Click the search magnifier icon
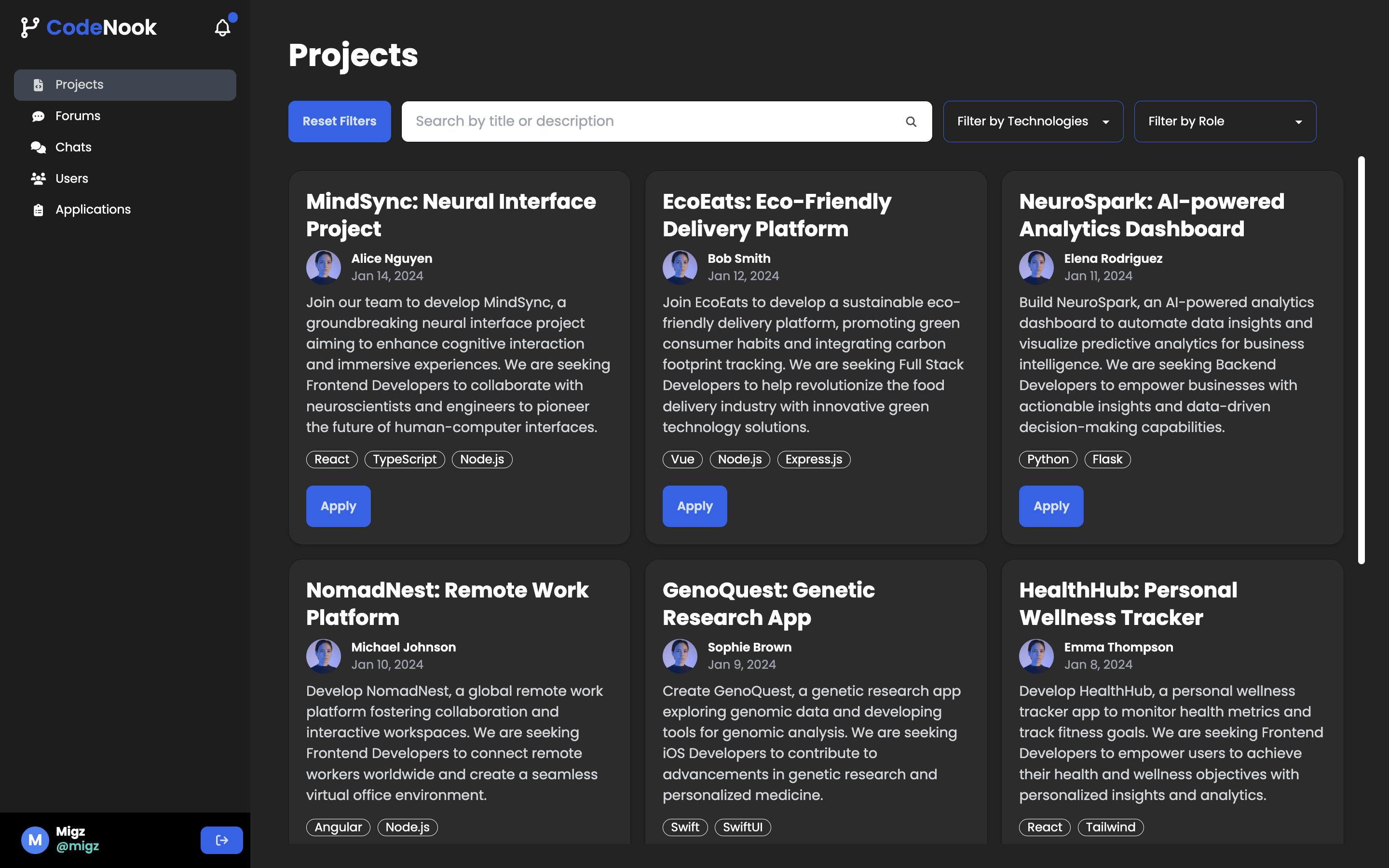The height and width of the screenshot is (868, 1389). click(912, 121)
